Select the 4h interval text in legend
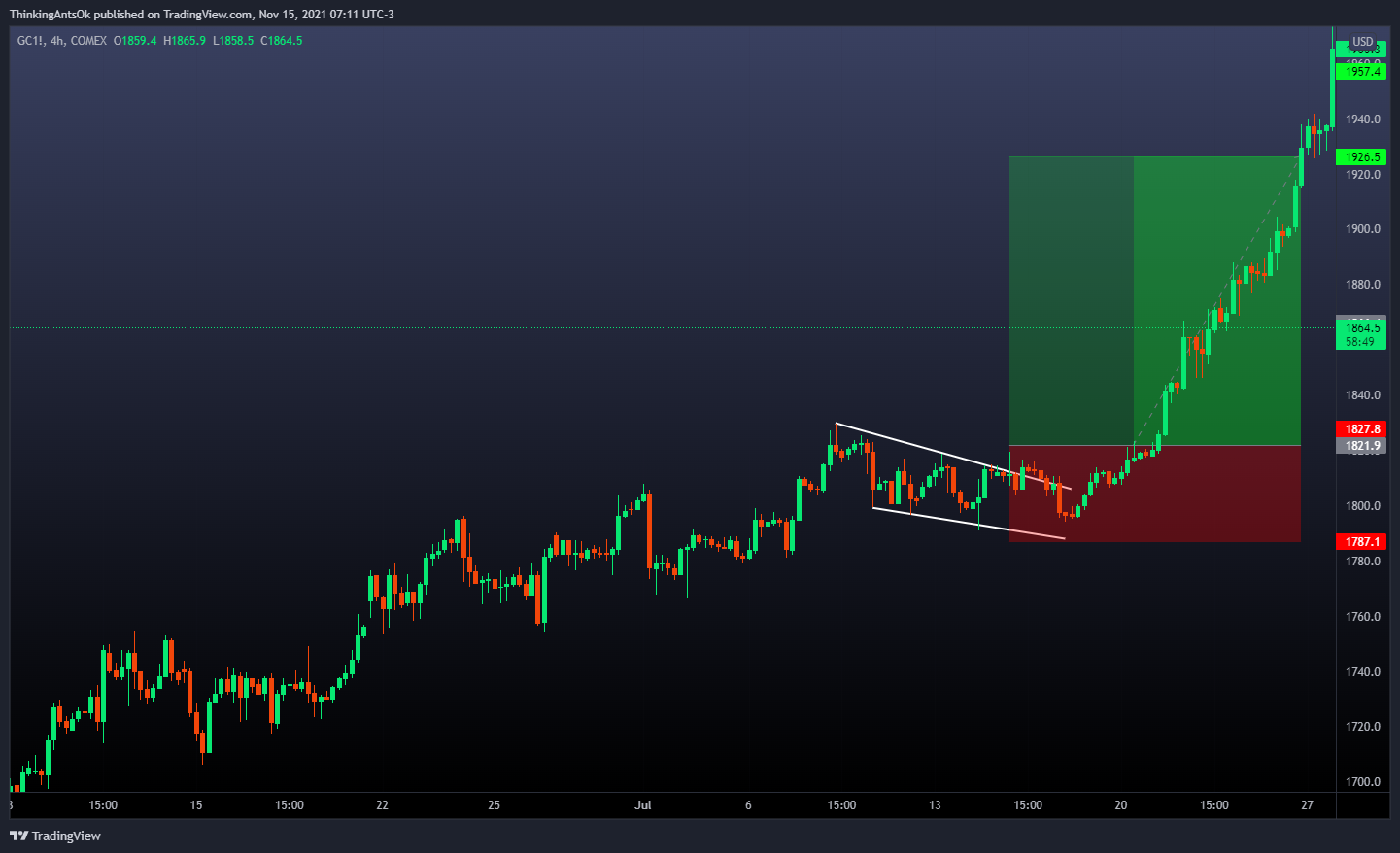The height and width of the screenshot is (853, 1400). point(57,41)
